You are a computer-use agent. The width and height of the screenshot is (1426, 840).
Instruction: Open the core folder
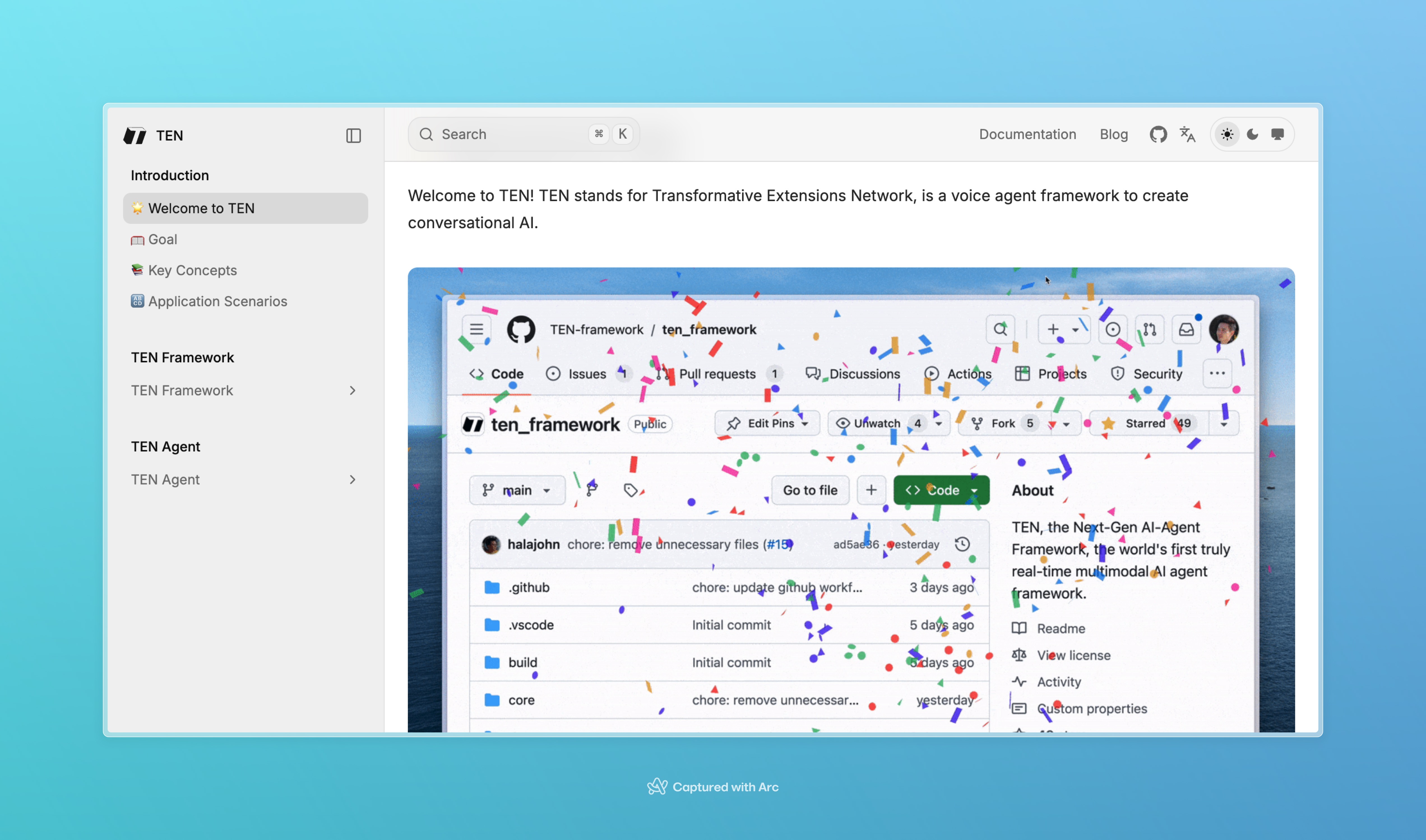[521, 700]
